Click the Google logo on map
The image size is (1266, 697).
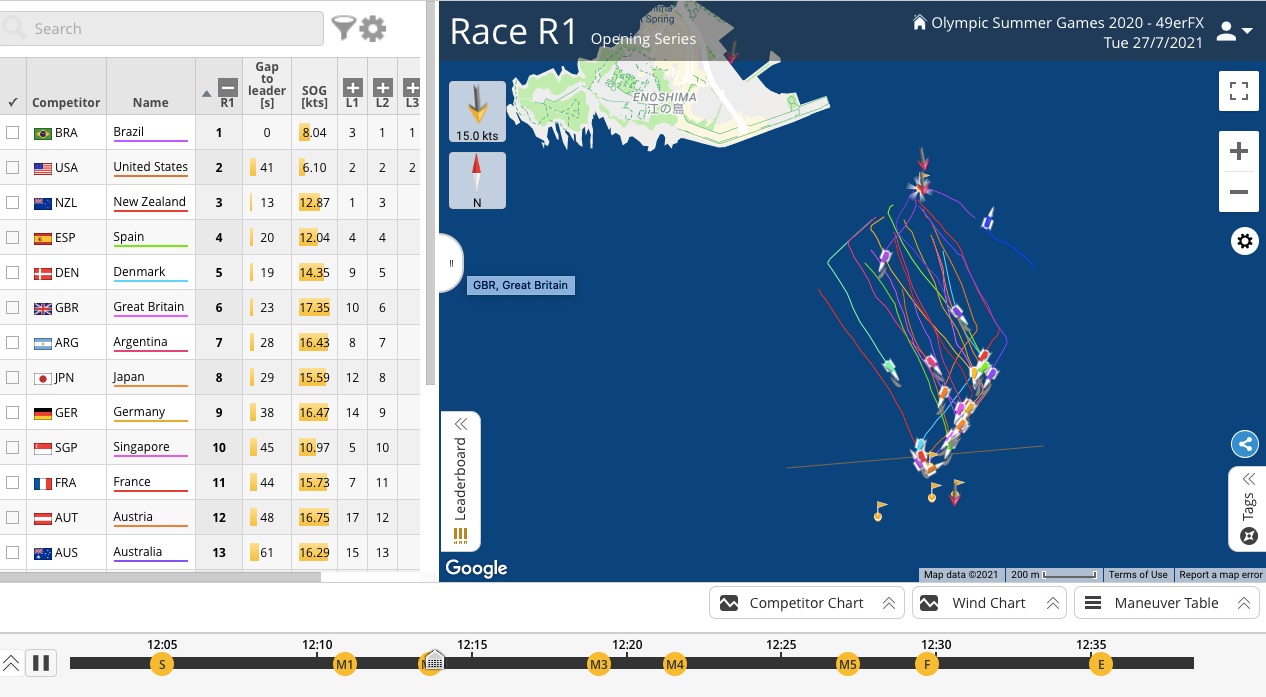[x=477, y=568]
